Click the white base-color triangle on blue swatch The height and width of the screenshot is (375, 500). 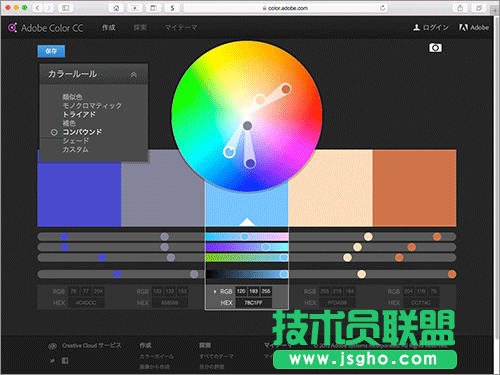pos(247,222)
